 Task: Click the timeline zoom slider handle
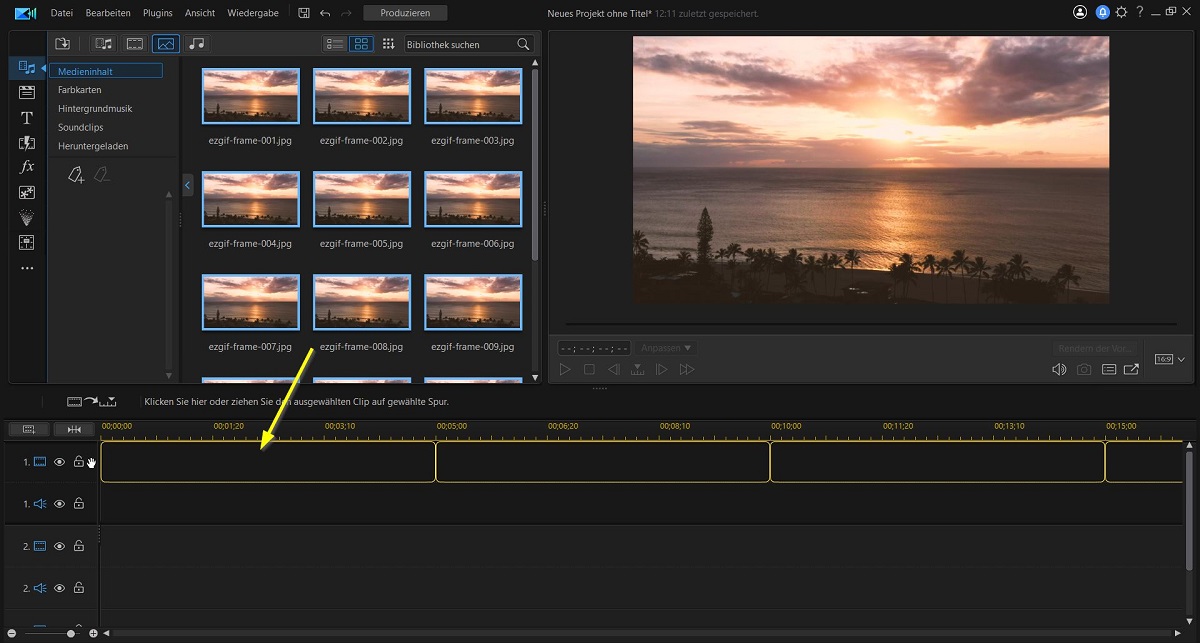click(x=71, y=633)
